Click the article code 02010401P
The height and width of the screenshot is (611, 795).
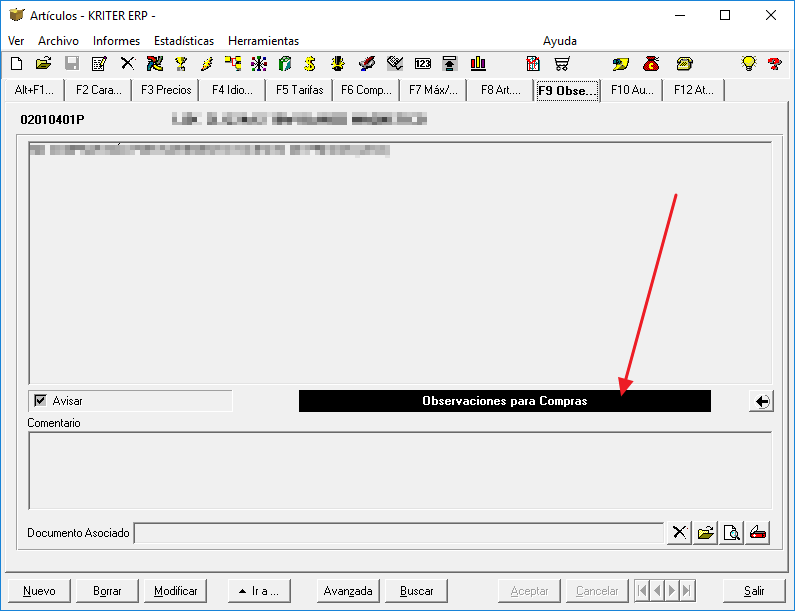click(52, 120)
